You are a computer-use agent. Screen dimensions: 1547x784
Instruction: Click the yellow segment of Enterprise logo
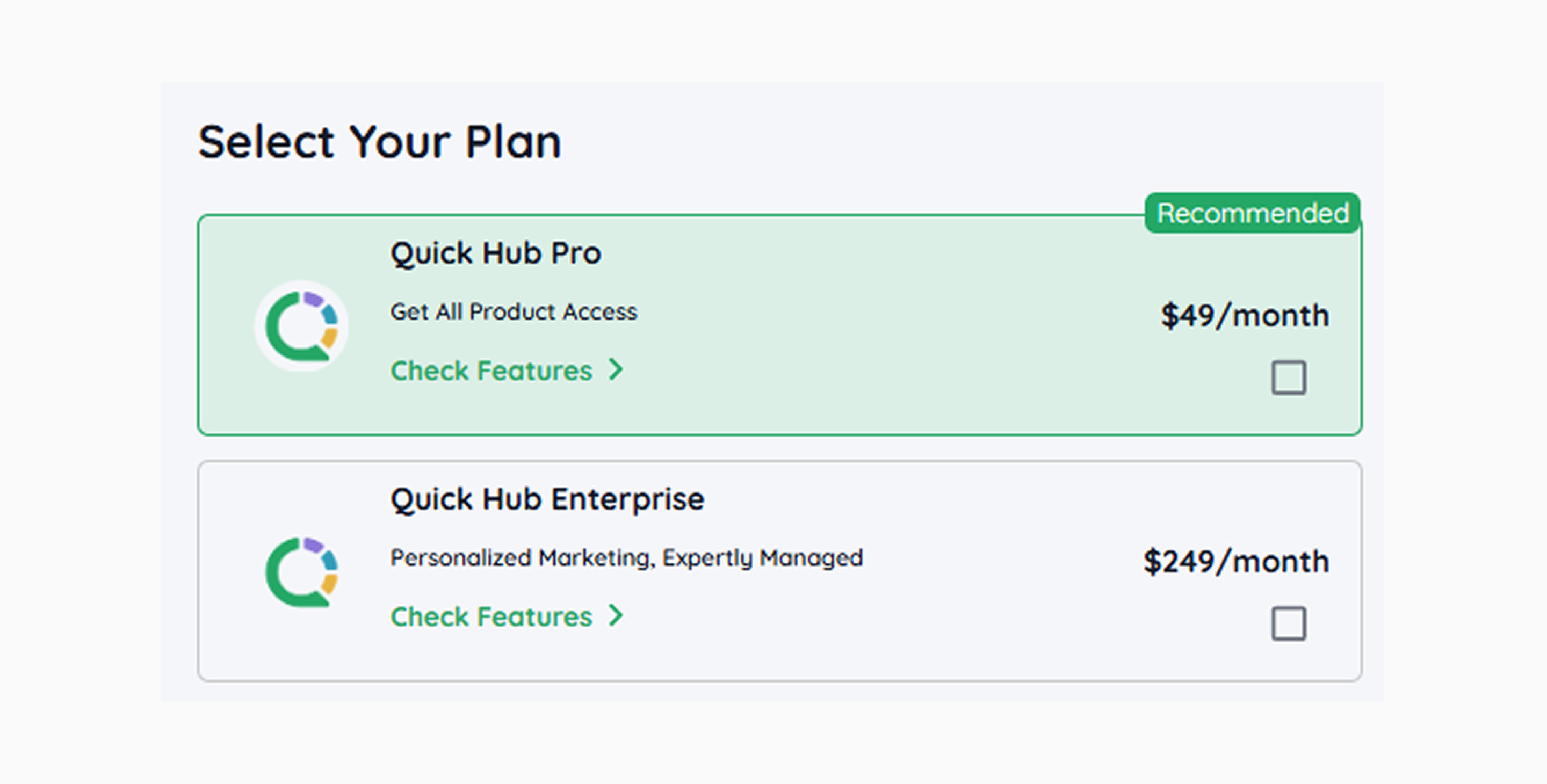coord(329,583)
